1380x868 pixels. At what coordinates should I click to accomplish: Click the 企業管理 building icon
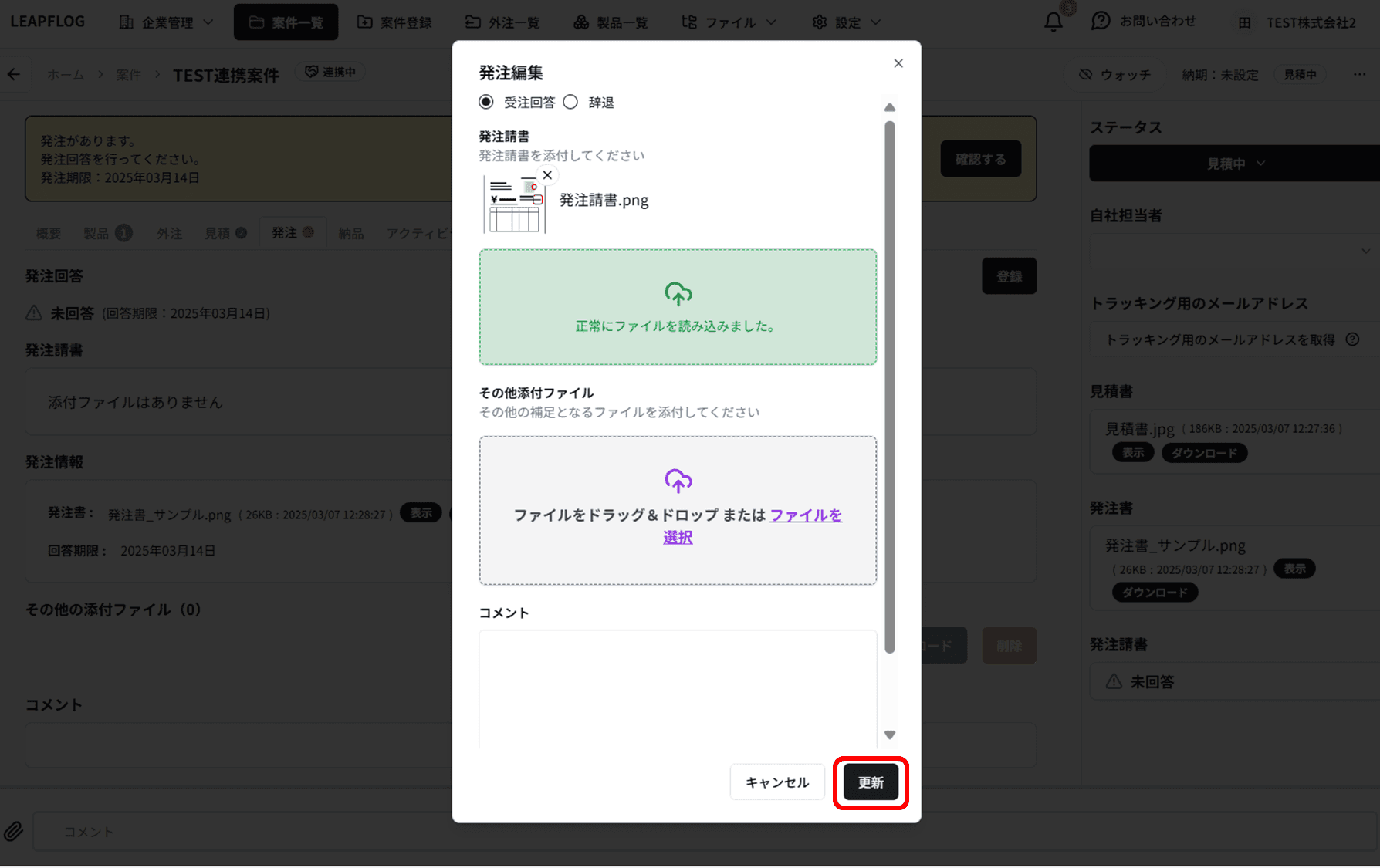(126, 22)
